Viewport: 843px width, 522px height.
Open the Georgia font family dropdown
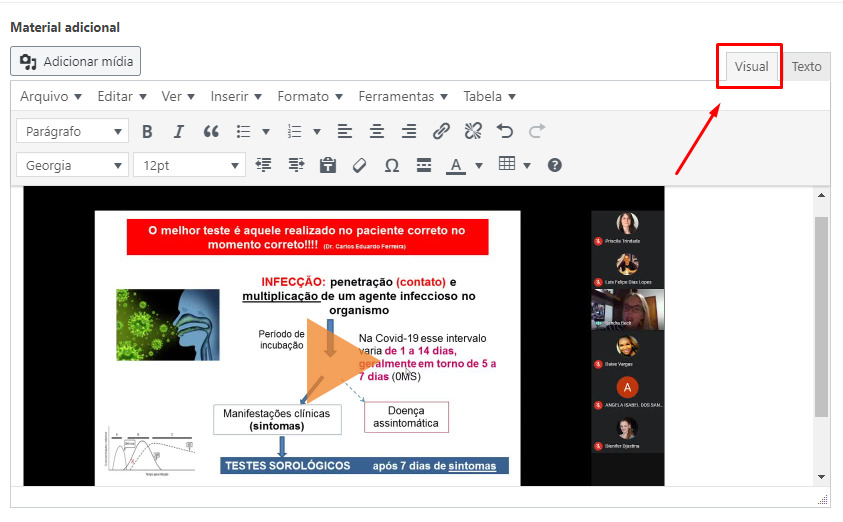pos(73,165)
